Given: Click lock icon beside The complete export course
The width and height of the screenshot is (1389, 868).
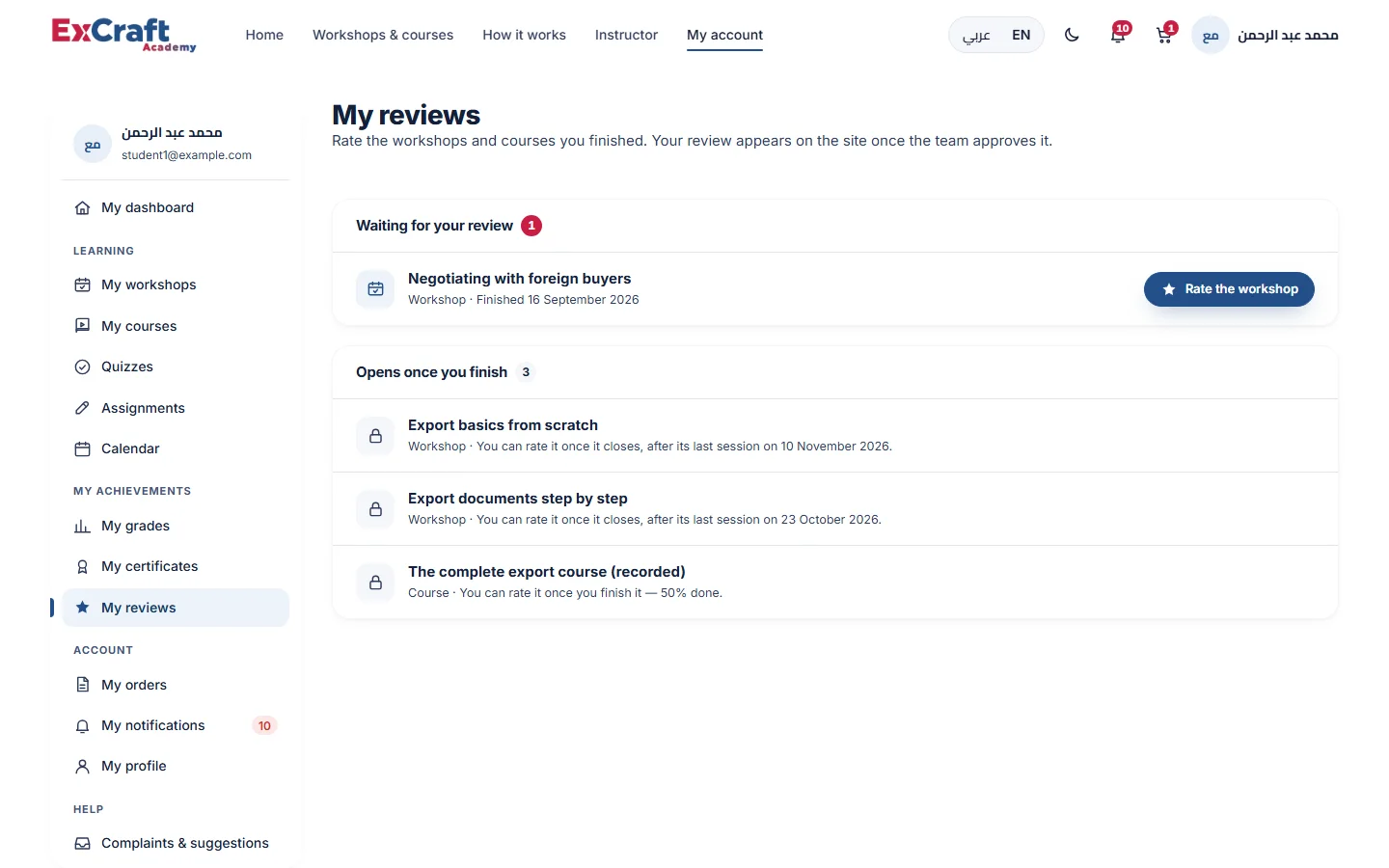Looking at the screenshot, I should (375, 583).
